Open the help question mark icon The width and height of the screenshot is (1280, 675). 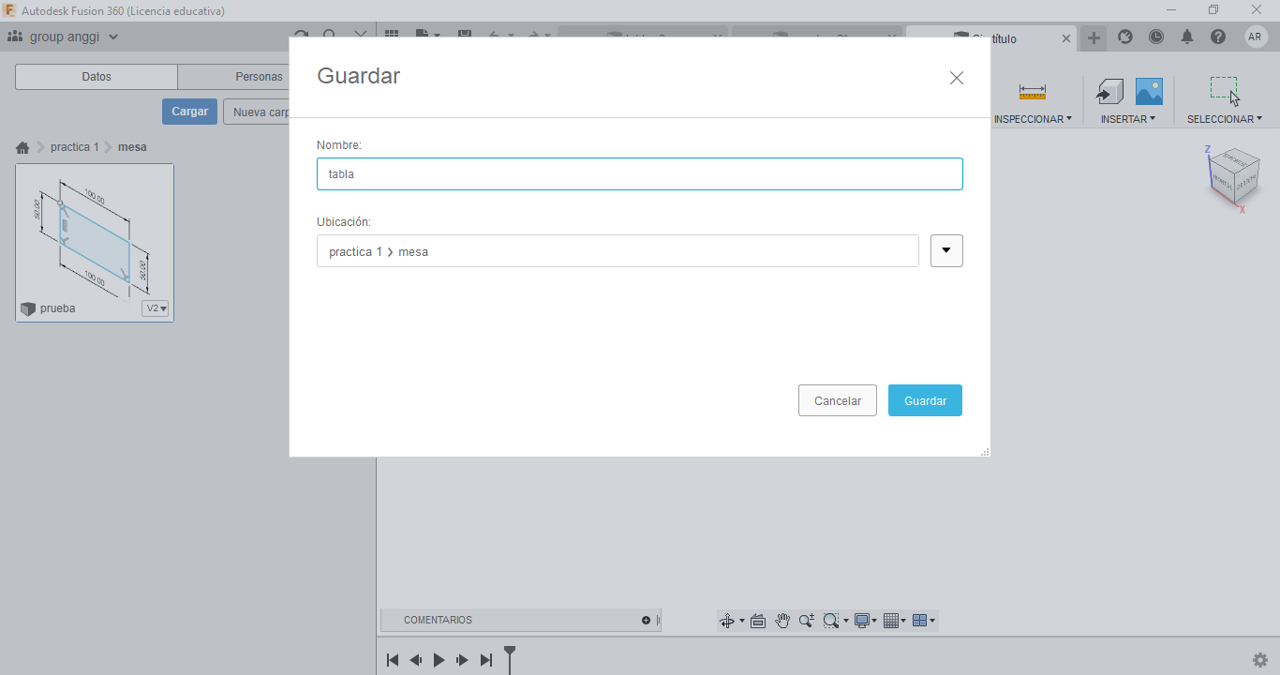[x=1218, y=37]
